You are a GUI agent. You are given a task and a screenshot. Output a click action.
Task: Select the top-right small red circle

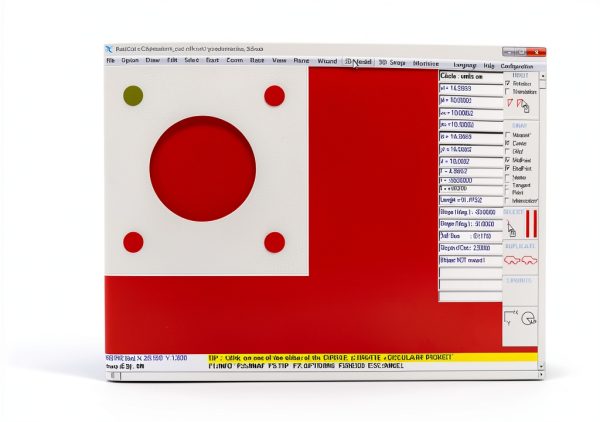coord(274,96)
